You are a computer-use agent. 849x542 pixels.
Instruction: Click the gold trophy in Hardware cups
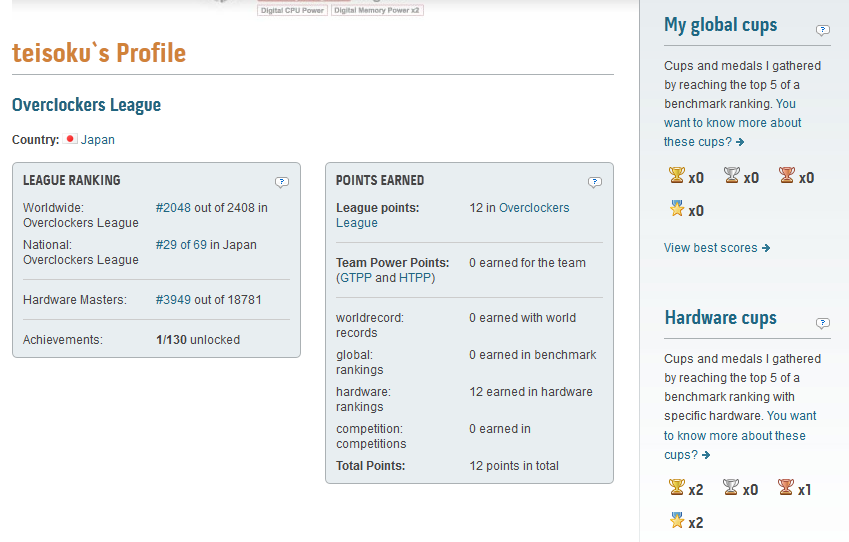click(x=676, y=488)
